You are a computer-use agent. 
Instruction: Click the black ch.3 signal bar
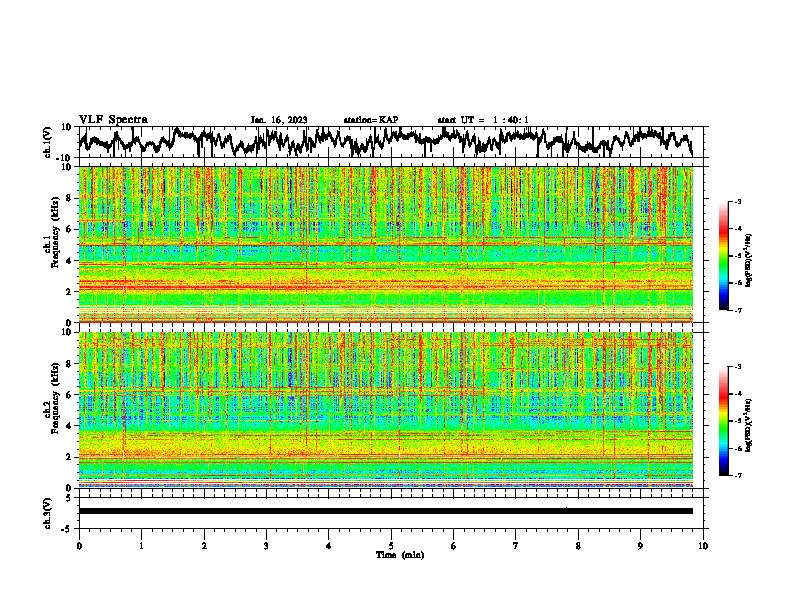click(x=386, y=511)
